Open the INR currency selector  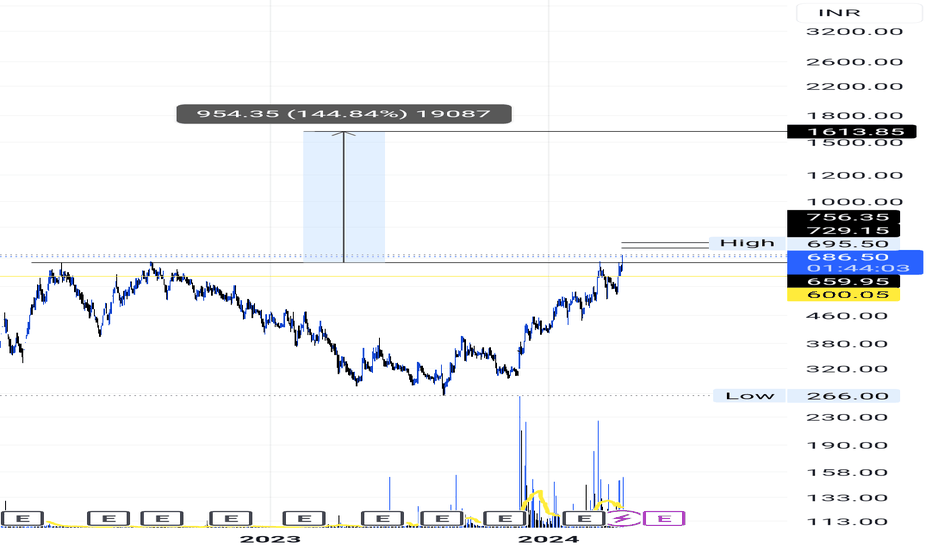(x=859, y=12)
